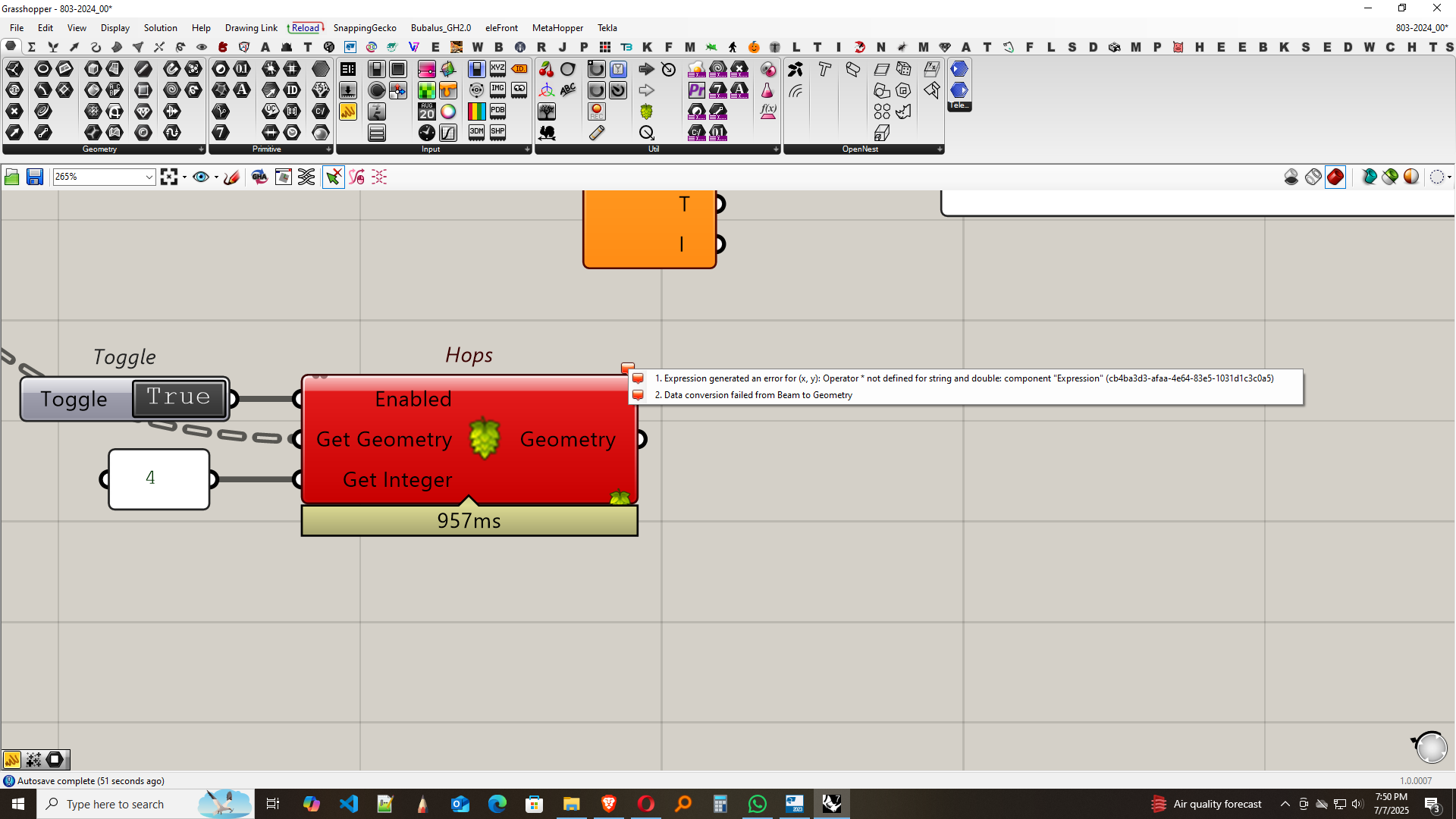Select the Clock input icon
1456x819 pixels.
tap(427, 133)
